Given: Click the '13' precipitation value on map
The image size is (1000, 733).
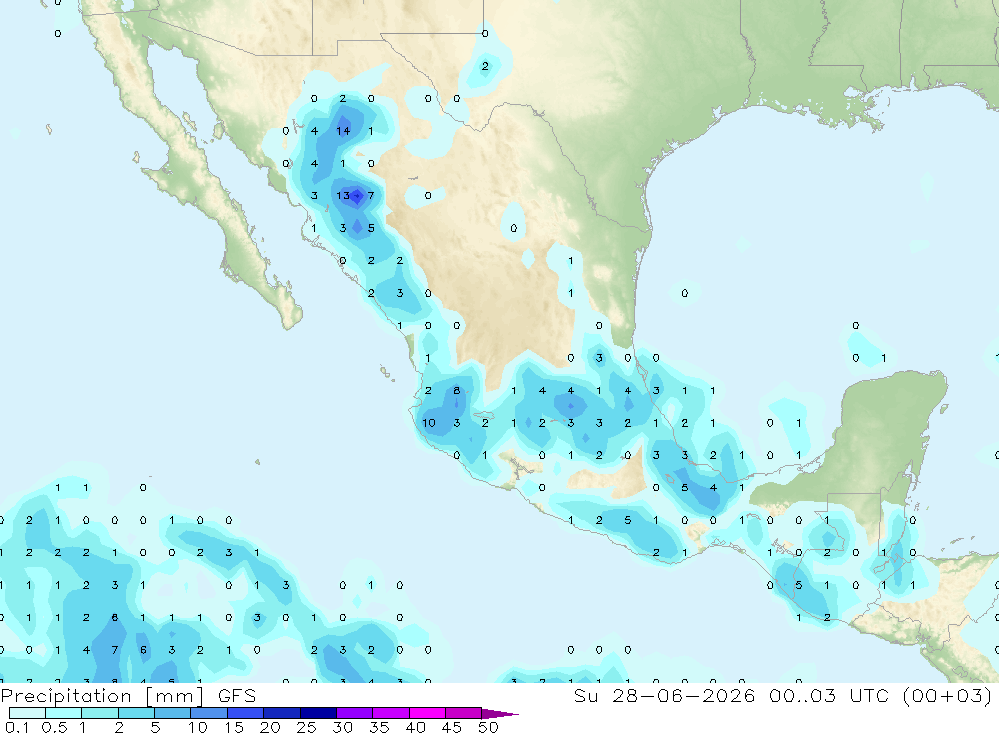Looking at the screenshot, I should 343,195.
